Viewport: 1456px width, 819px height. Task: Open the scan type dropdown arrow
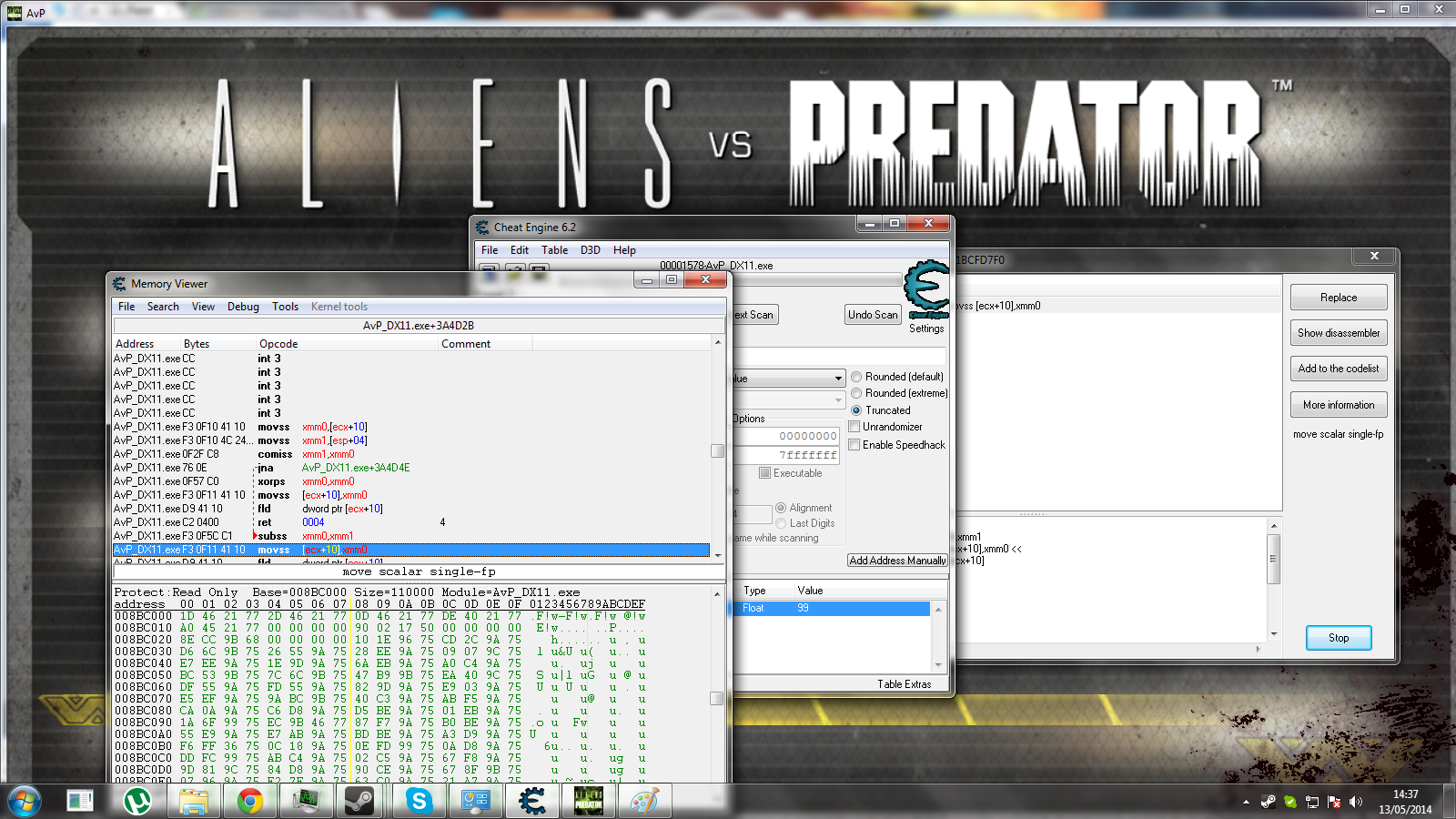pyautogui.click(x=838, y=379)
